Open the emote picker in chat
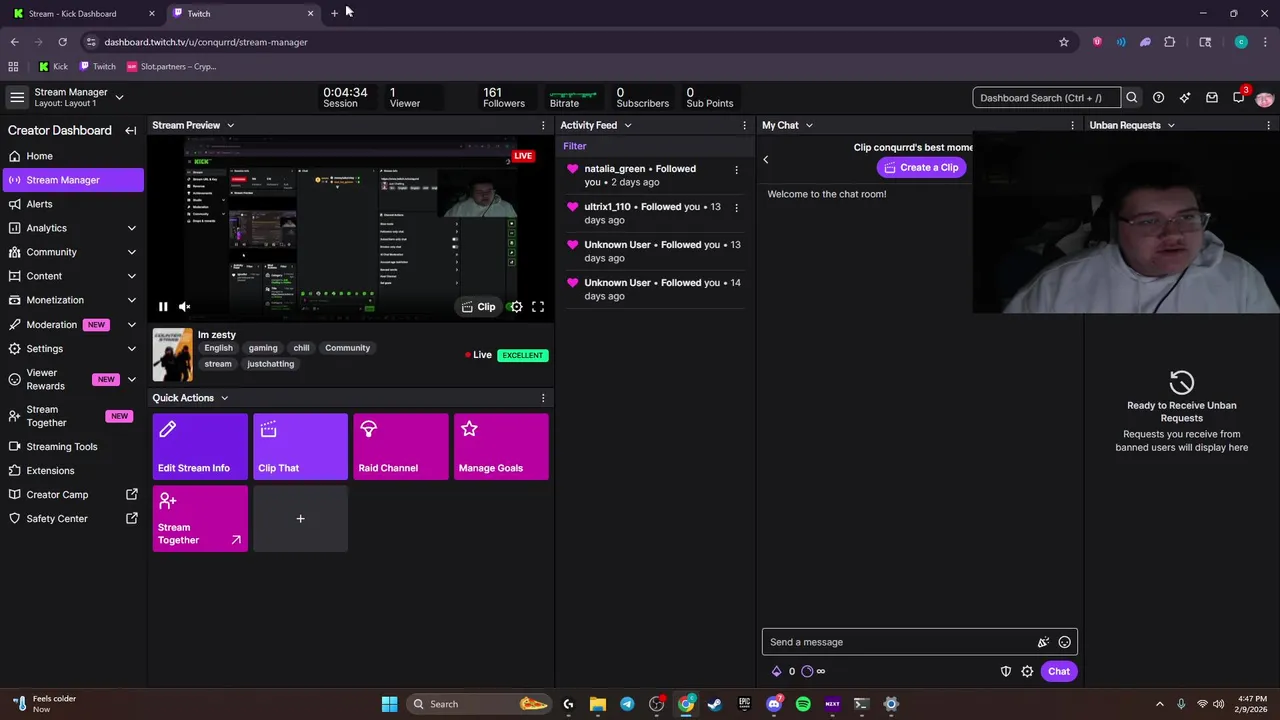Screen dimensions: 1280x720 click(1064, 642)
